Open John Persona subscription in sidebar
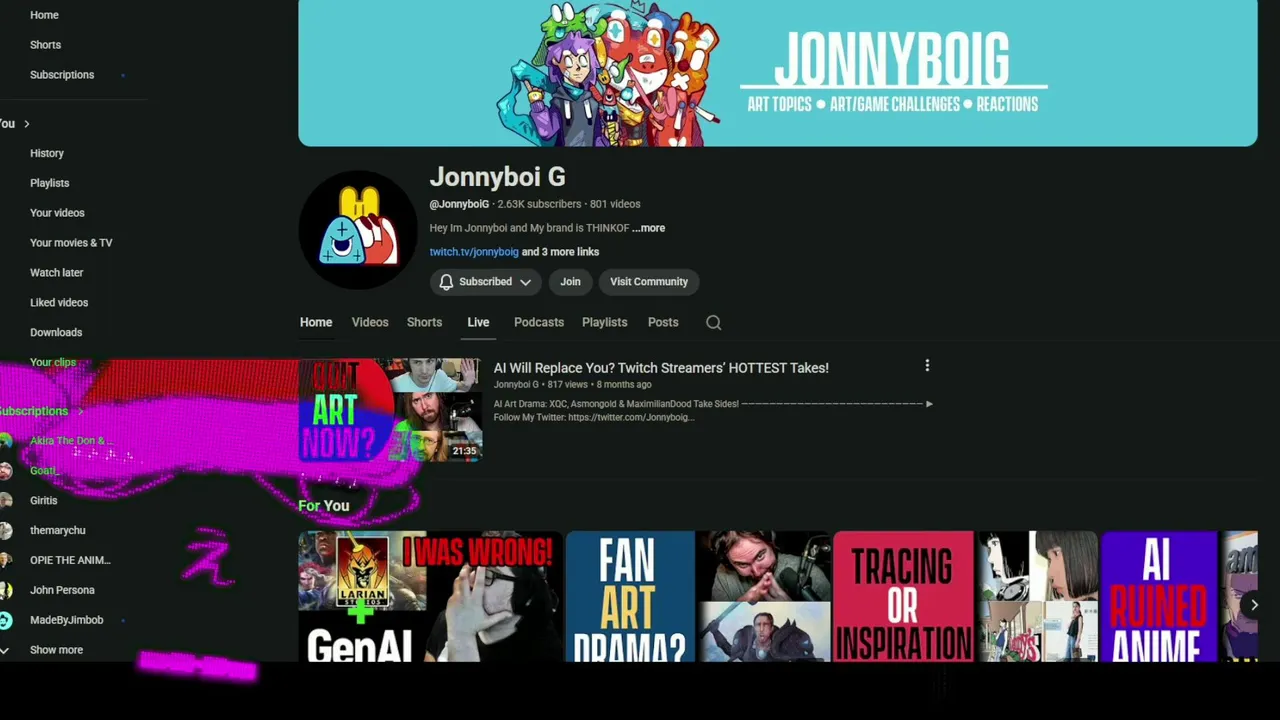The width and height of the screenshot is (1280, 720). (62, 590)
